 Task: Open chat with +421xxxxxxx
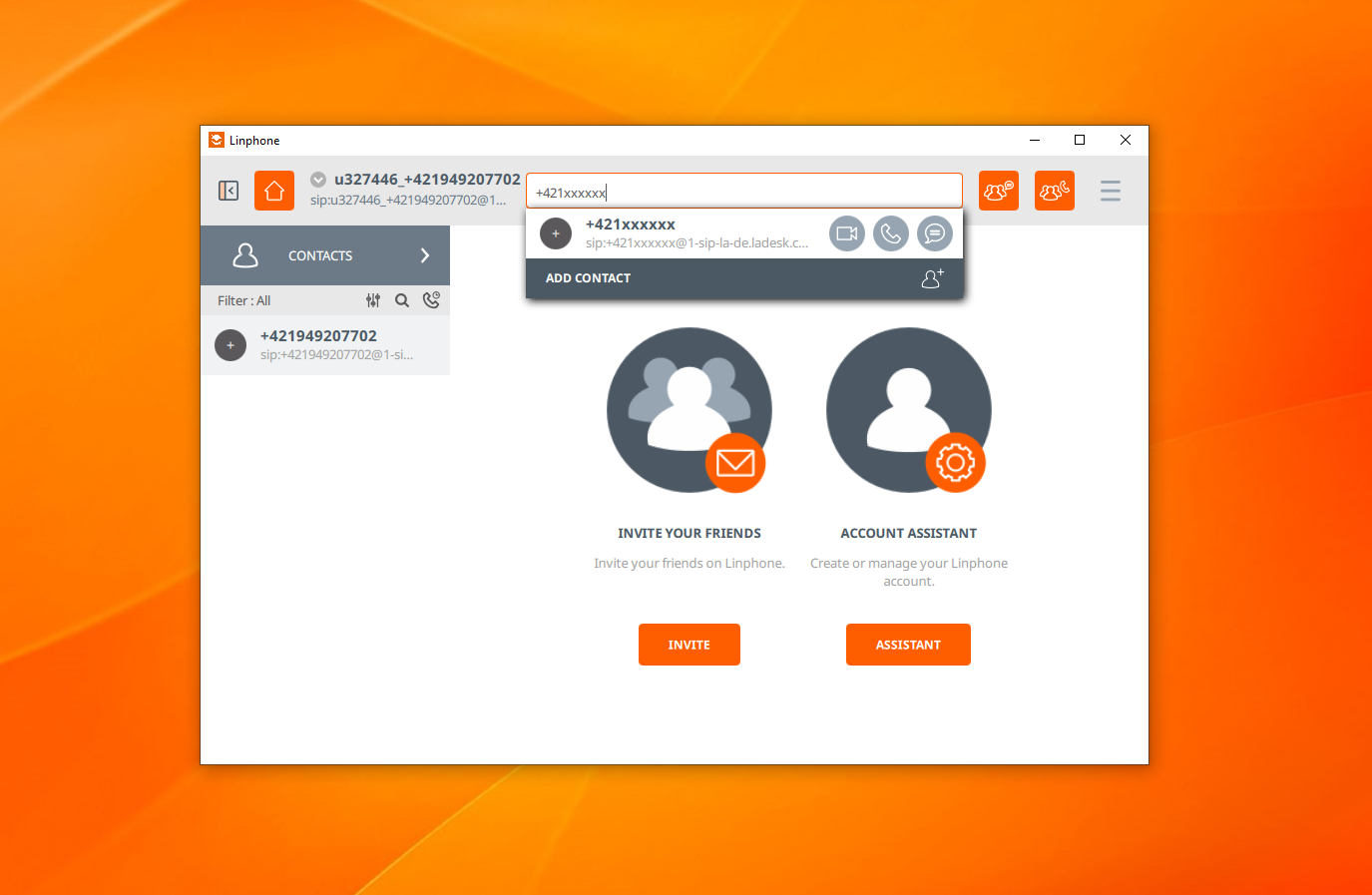click(935, 233)
